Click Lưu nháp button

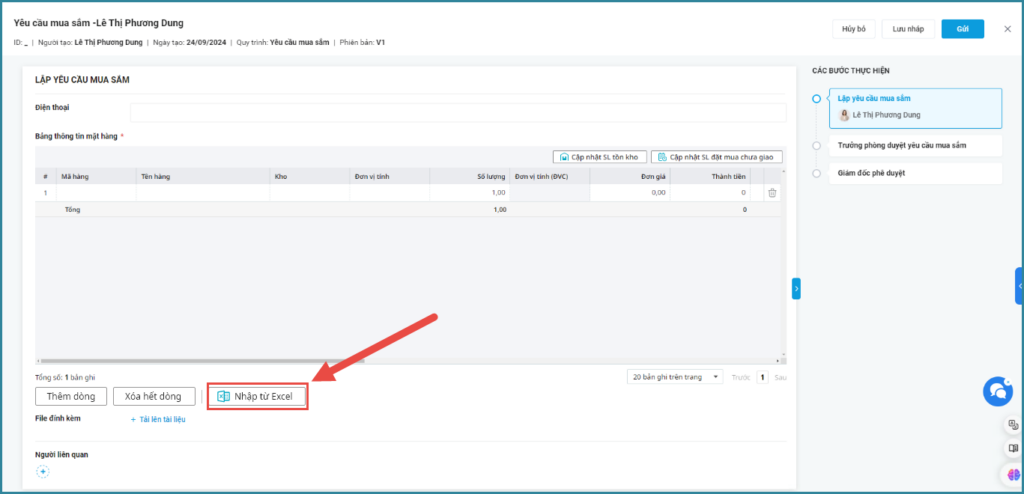[x=908, y=29]
